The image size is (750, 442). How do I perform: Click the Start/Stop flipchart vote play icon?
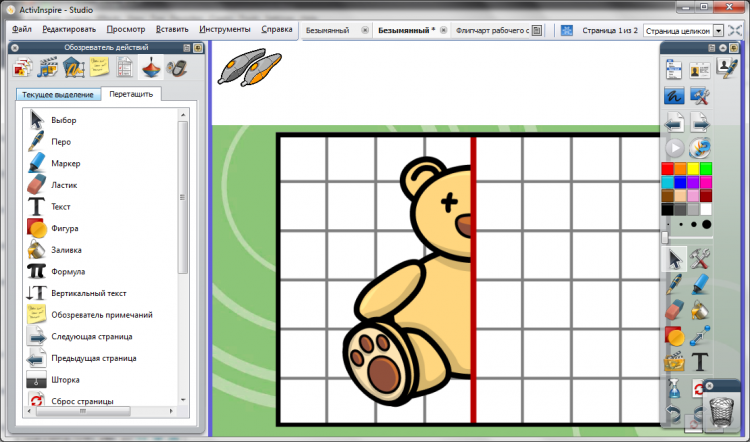pyautogui.click(x=674, y=148)
